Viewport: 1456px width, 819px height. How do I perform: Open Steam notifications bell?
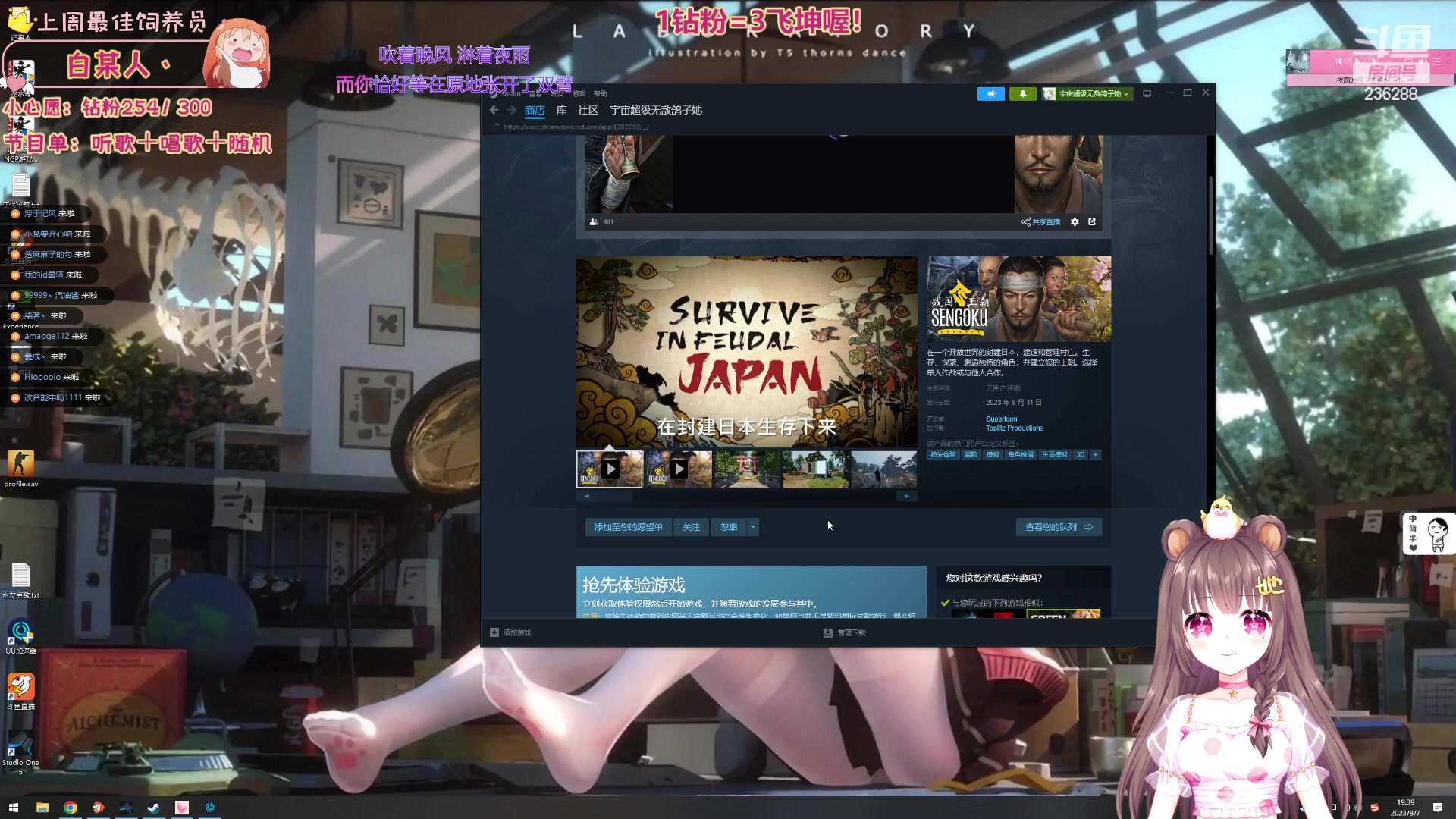1022,94
